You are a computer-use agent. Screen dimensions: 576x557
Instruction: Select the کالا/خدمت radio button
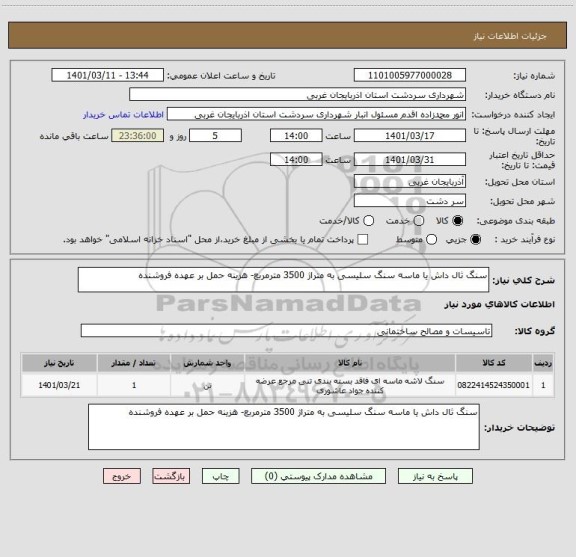pos(368,221)
